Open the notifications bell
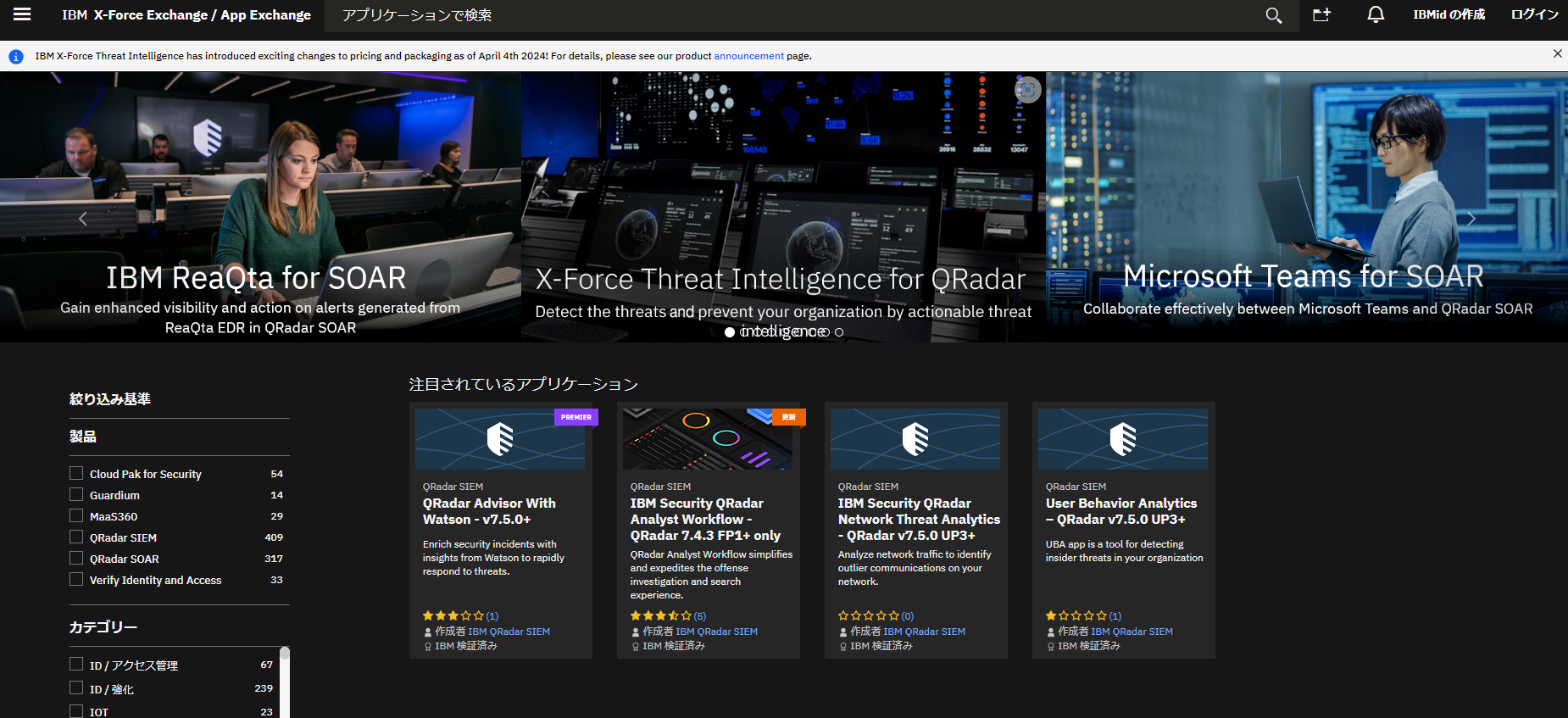Image resolution: width=1568 pixels, height=718 pixels. tap(1376, 15)
